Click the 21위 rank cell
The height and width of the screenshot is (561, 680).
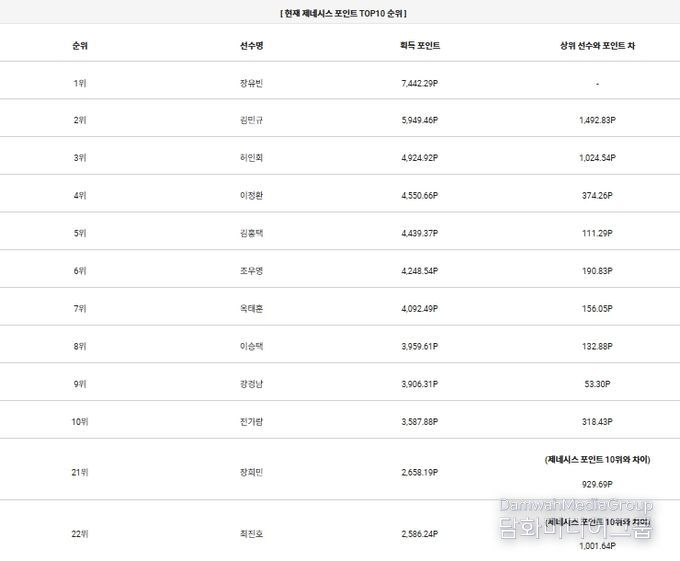[80, 473]
